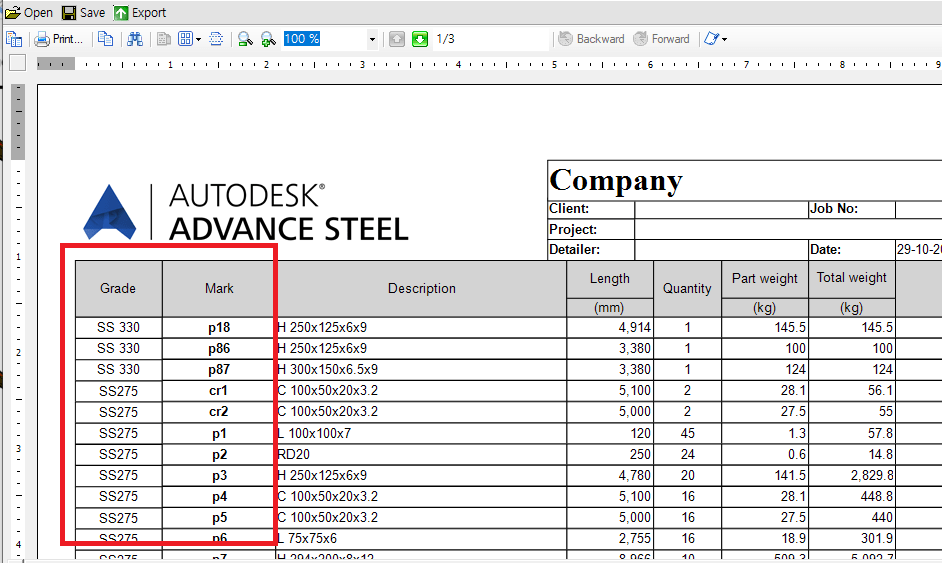This screenshot has width=942, height=563.
Task: Open the zoom percentage dropdown arrow
Action: (x=372, y=40)
